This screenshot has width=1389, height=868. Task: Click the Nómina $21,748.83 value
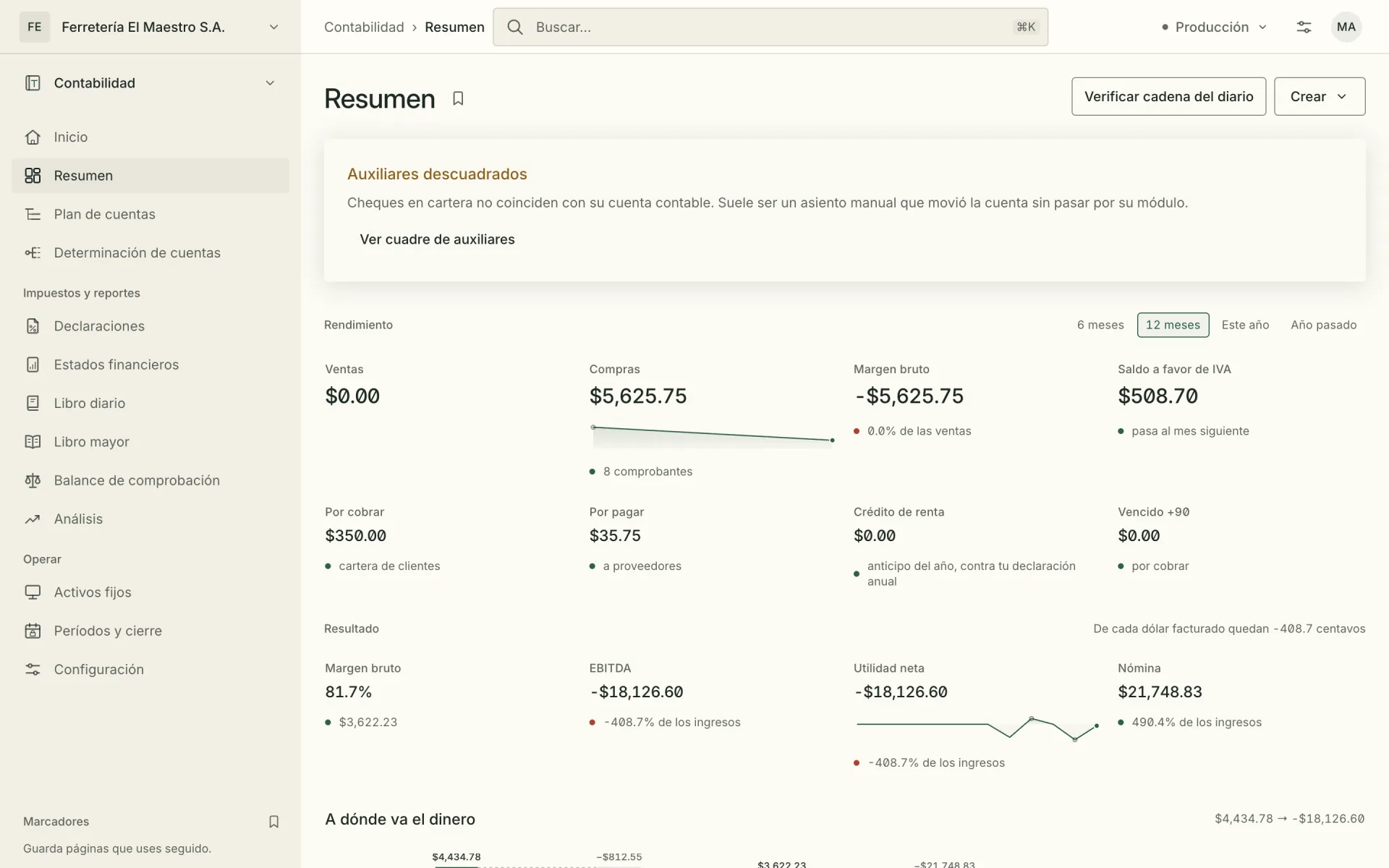1160,692
